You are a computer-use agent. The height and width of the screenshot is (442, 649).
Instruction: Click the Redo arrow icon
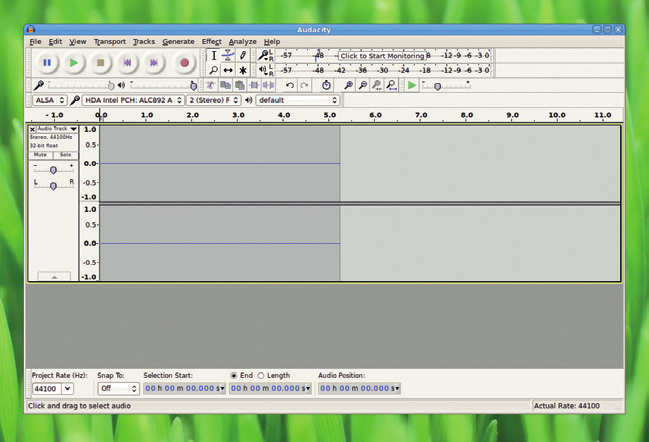point(304,85)
